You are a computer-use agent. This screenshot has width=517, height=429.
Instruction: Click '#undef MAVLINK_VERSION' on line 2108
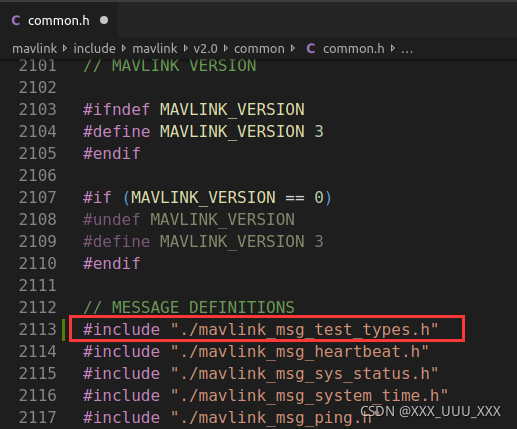point(189,219)
